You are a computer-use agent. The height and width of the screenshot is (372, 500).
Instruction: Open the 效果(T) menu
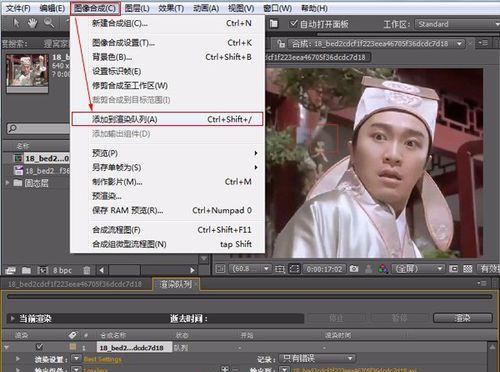pos(171,8)
